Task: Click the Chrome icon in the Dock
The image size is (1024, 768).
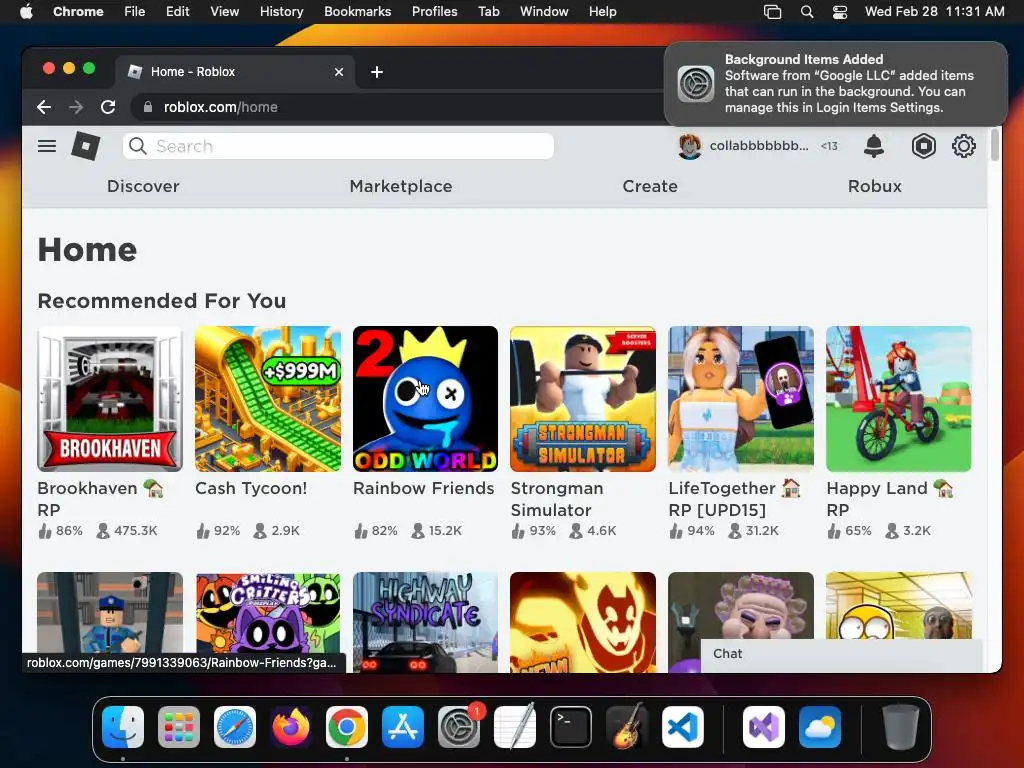Action: pos(347,727)
